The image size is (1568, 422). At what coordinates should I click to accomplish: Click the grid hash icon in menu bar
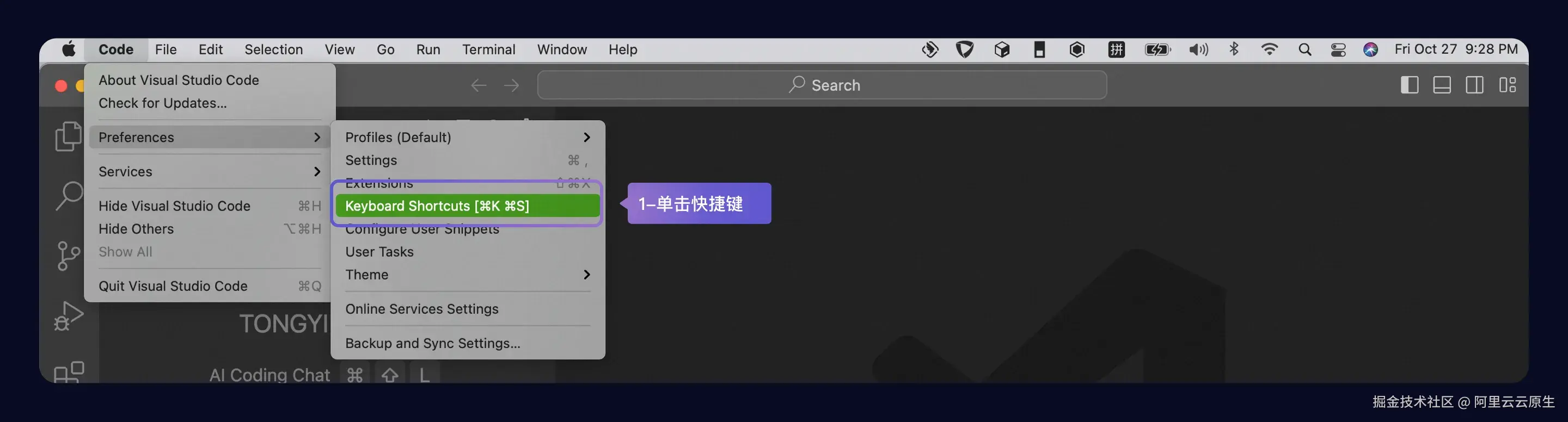click(x=1116, y=50)
